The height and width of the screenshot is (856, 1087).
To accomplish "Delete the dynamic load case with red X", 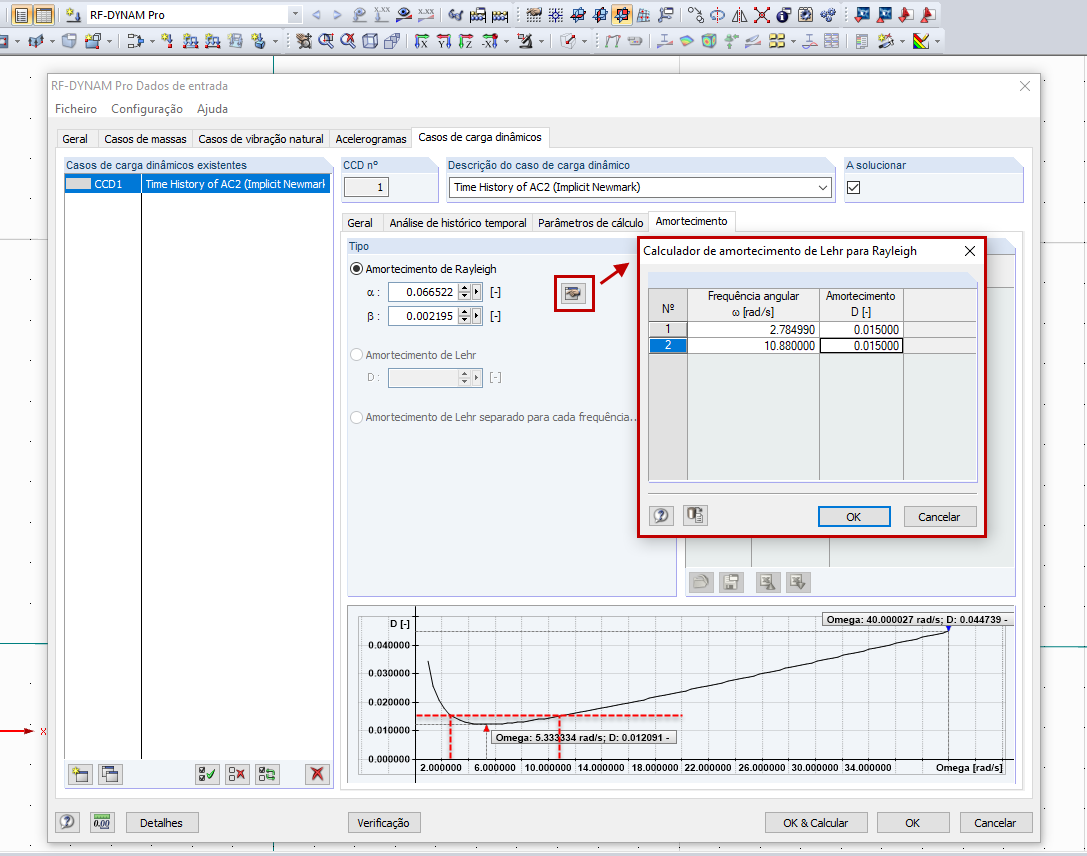I will click(317, 774).
